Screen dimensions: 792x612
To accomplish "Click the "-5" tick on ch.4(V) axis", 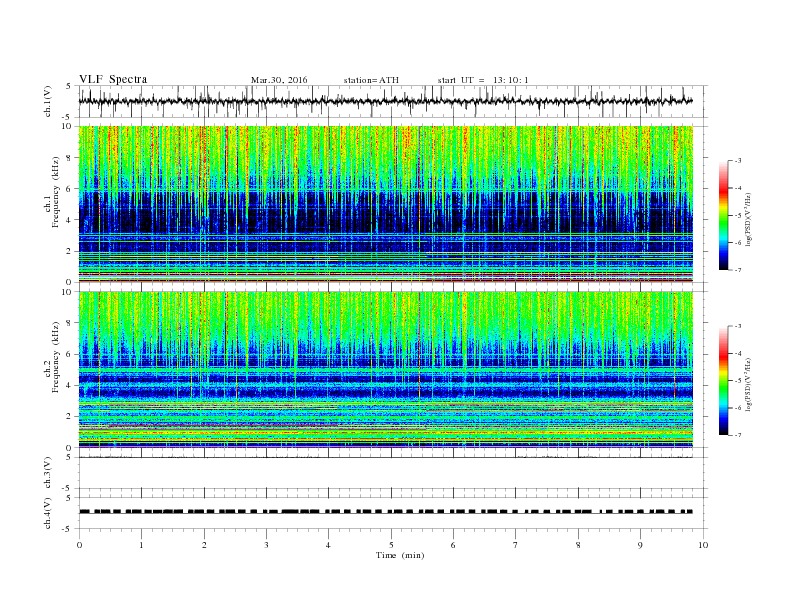I will coord(68,529).
